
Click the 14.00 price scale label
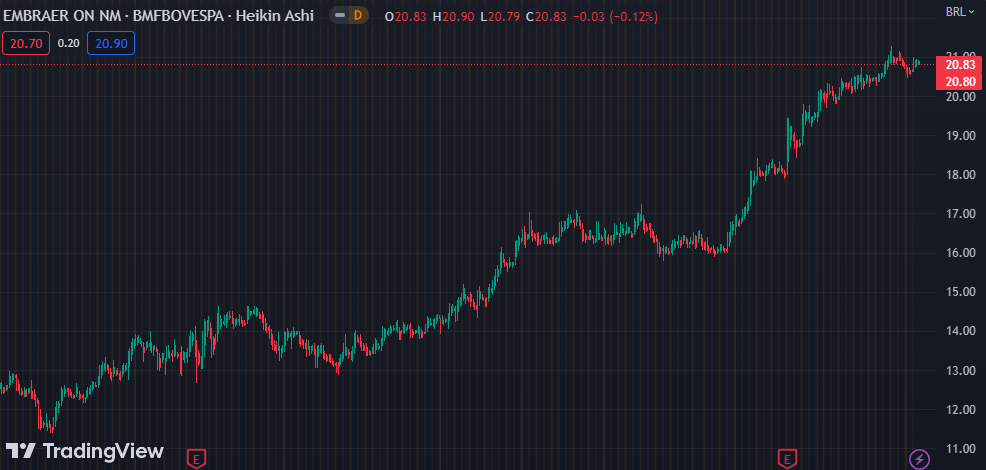pyautogui.click(x=961, y=331)
